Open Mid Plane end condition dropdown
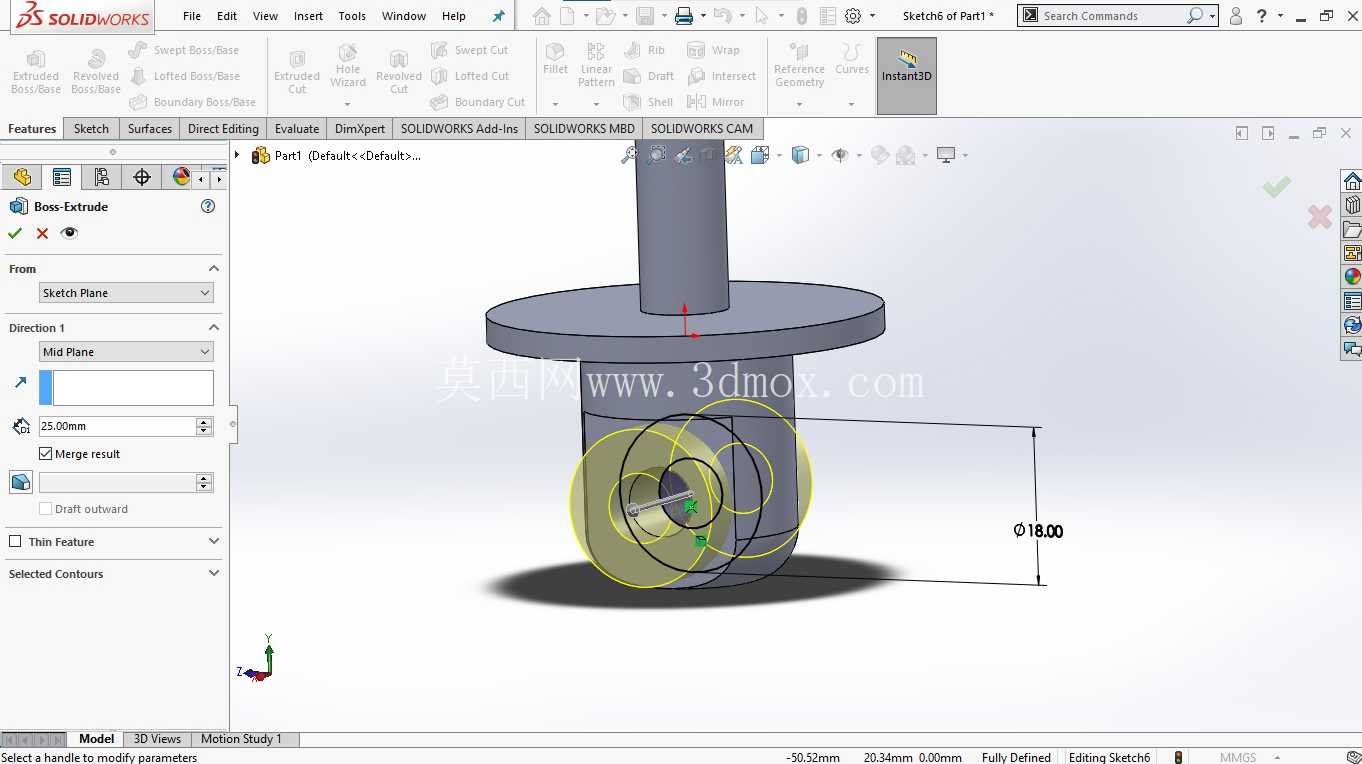This screenshot has height=764, width=1362. coord(126,352)
